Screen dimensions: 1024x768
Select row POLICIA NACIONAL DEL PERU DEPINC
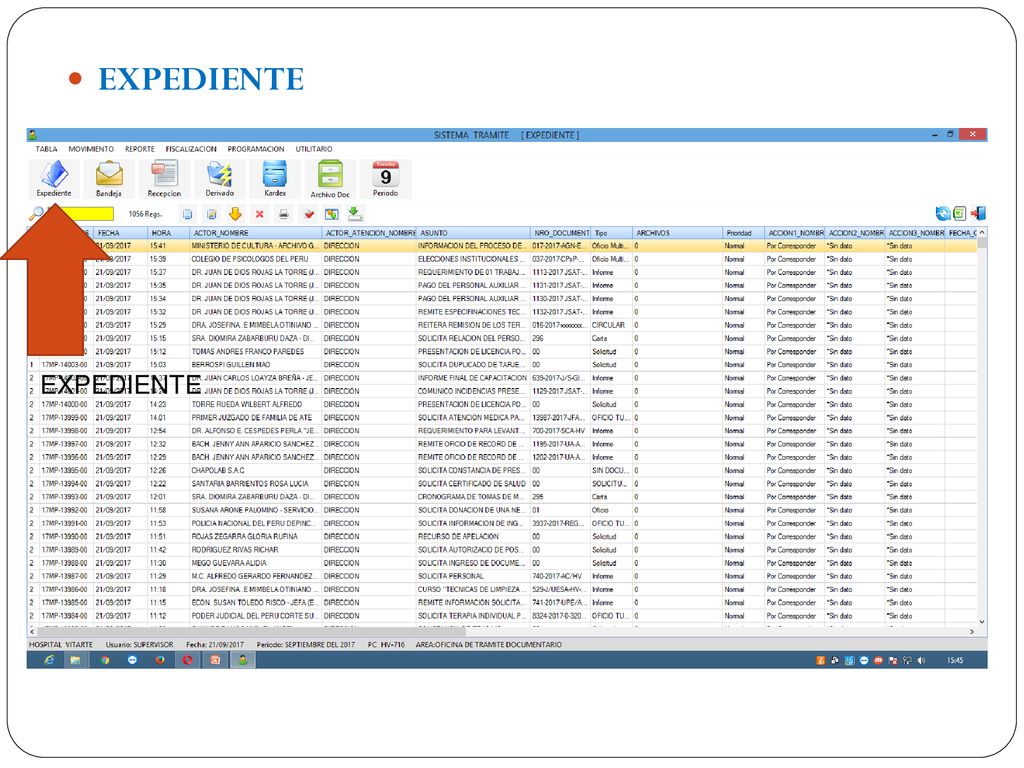(x=502, y=523)
